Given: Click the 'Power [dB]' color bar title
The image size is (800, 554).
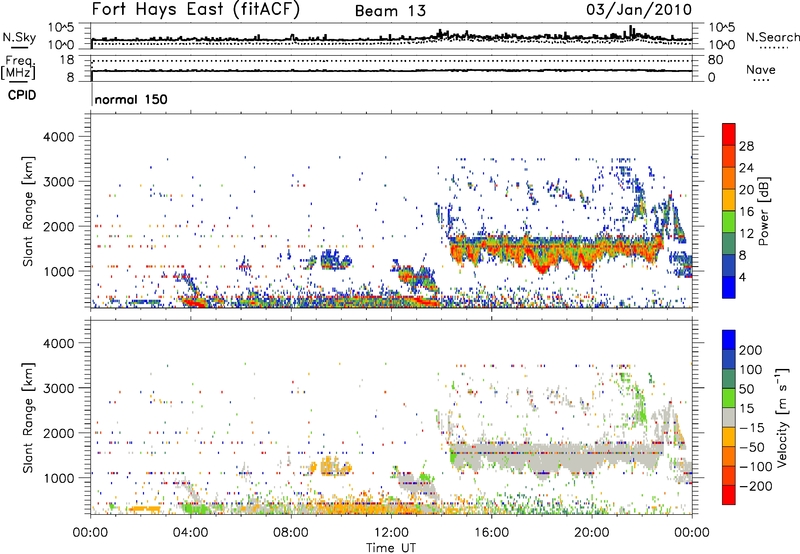Looking at the screenshot, I should 763,211.
